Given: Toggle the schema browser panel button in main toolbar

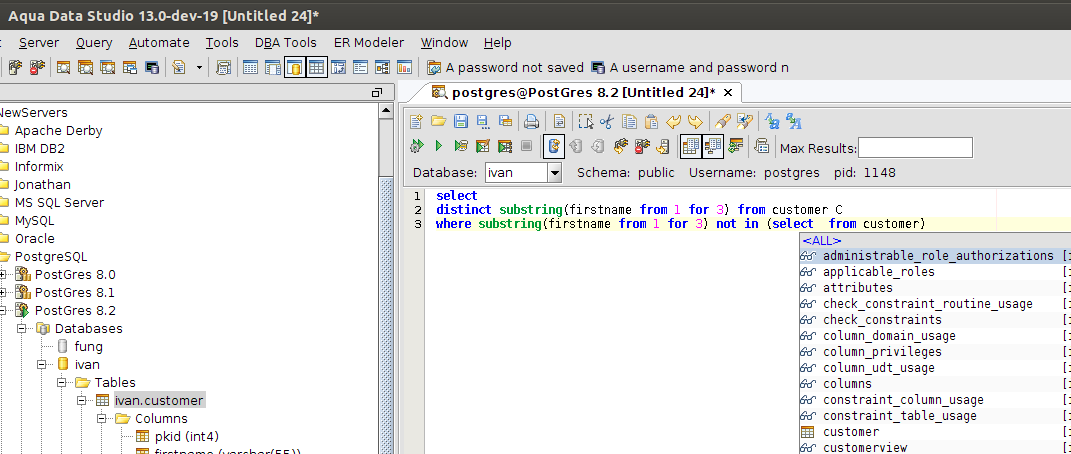Looking at the screenshot, I should coord(295,68).
